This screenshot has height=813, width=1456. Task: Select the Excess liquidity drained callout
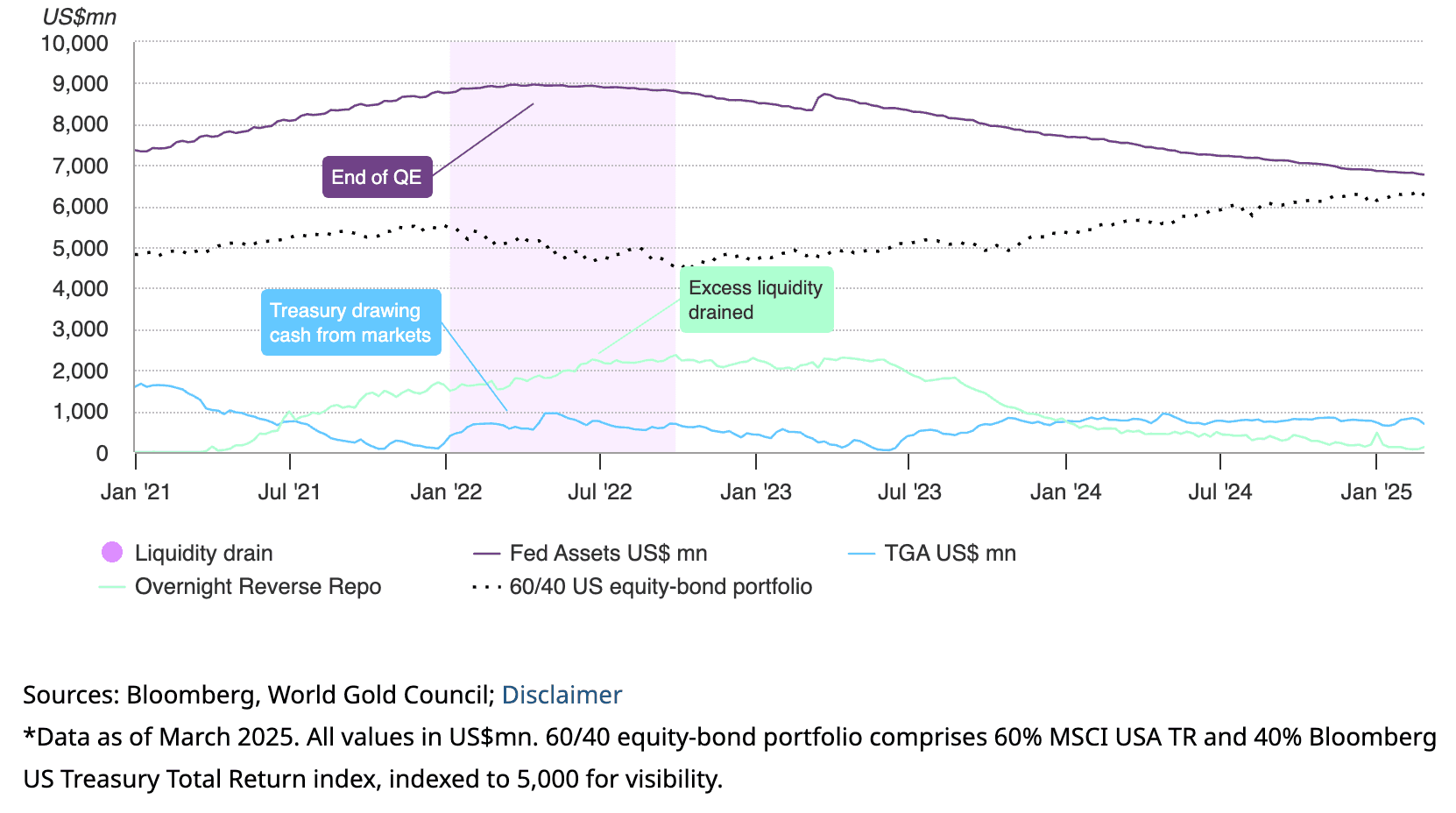756,300
